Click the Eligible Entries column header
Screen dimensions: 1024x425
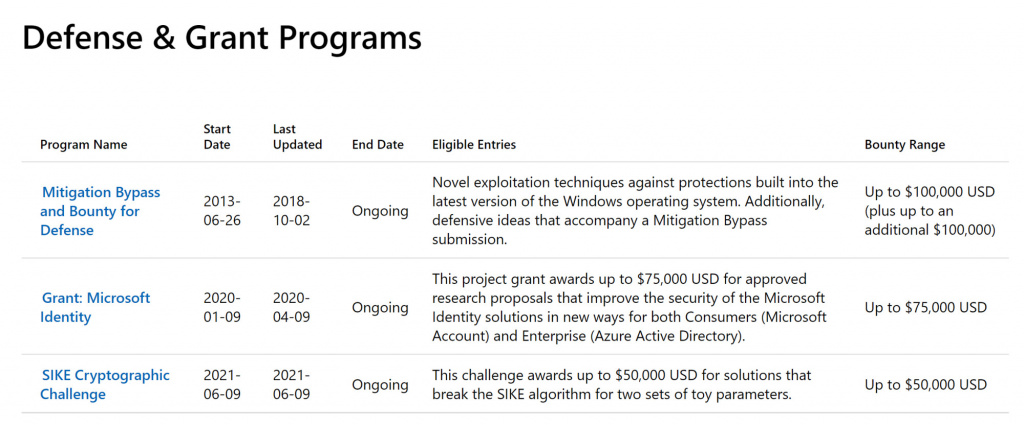point(474,145)
